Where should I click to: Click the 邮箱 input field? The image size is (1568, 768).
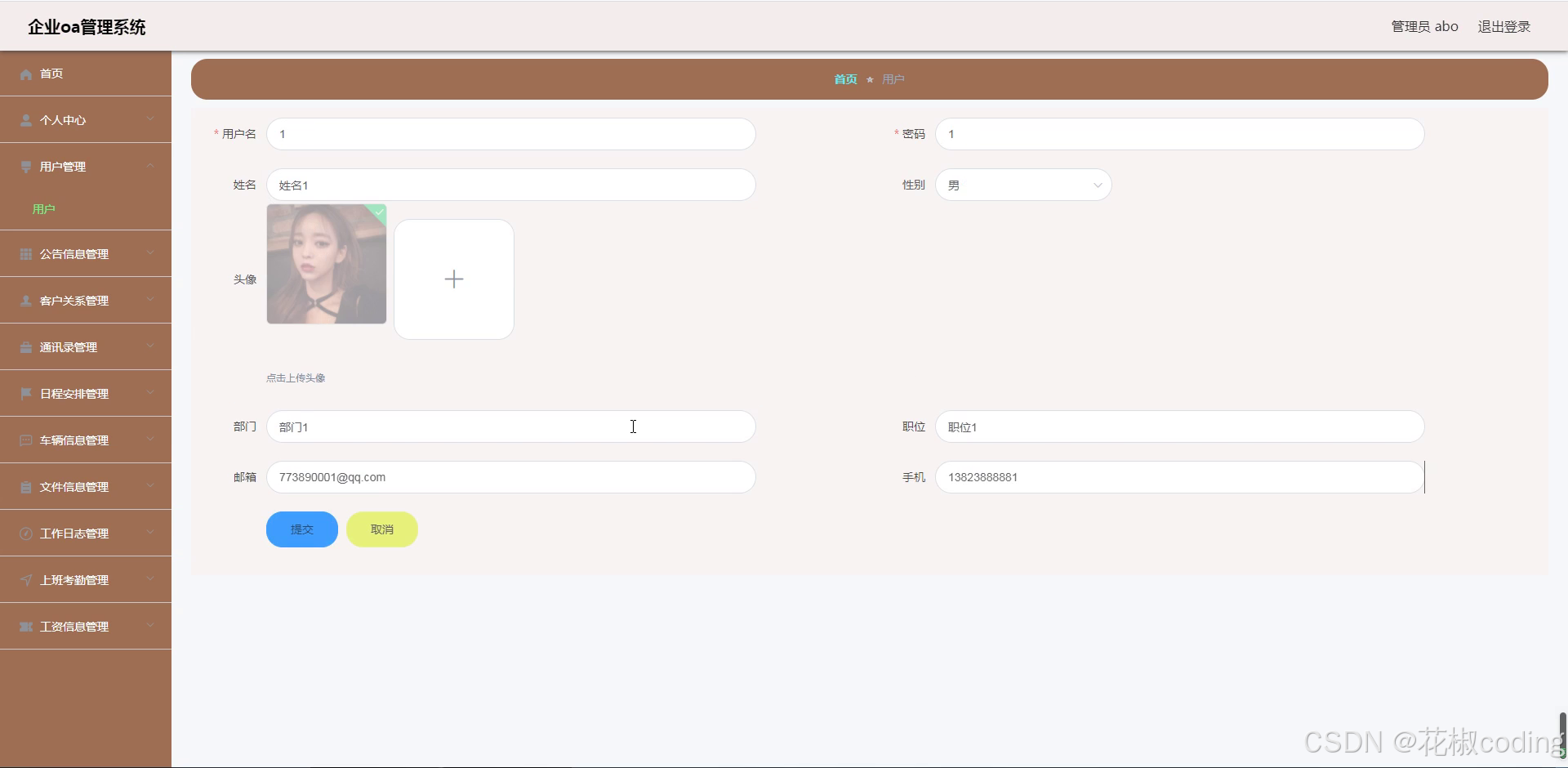(x=511, y=477)
